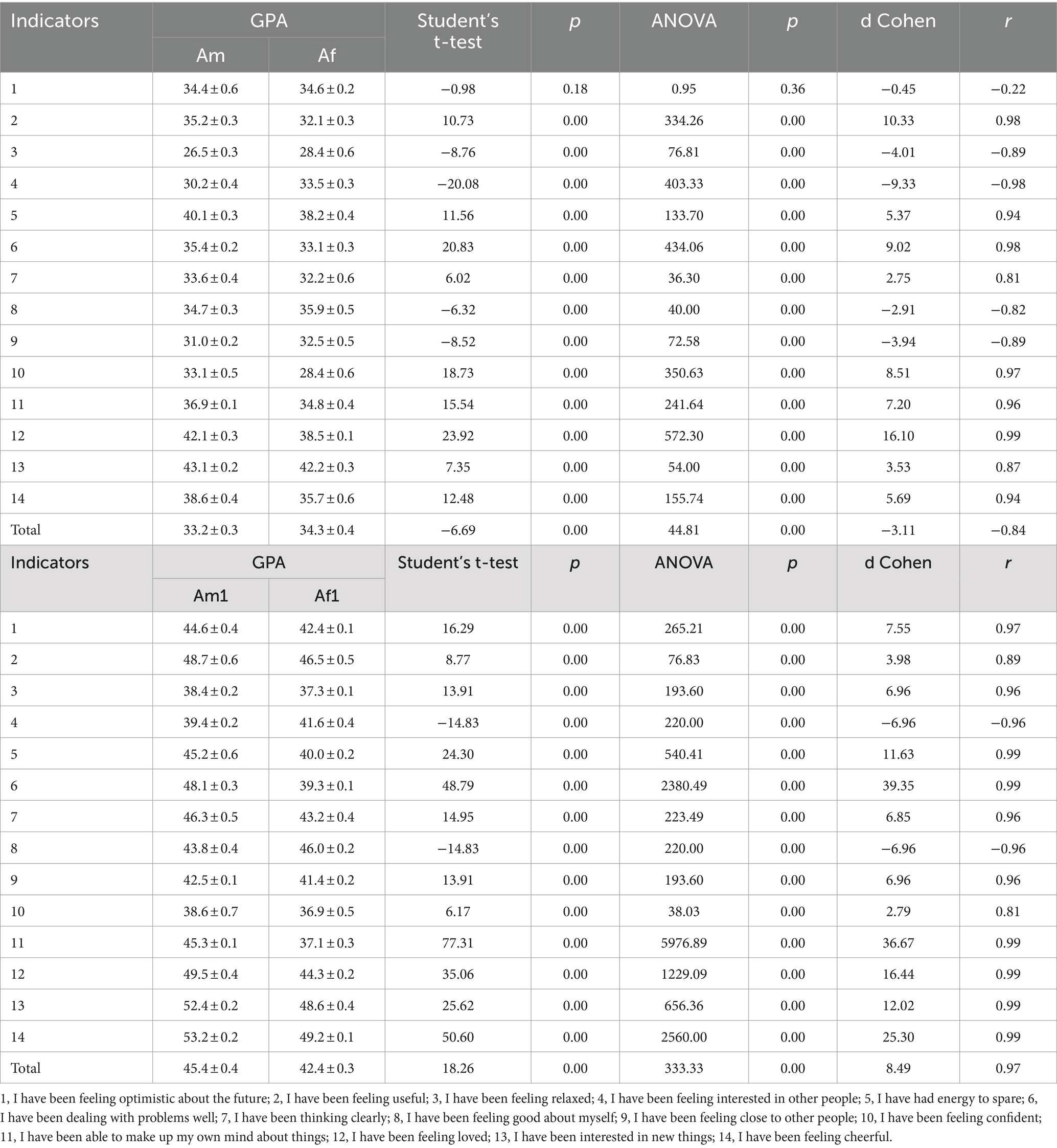
Task: Select the r value −0.84
Action: [1008, 530]
